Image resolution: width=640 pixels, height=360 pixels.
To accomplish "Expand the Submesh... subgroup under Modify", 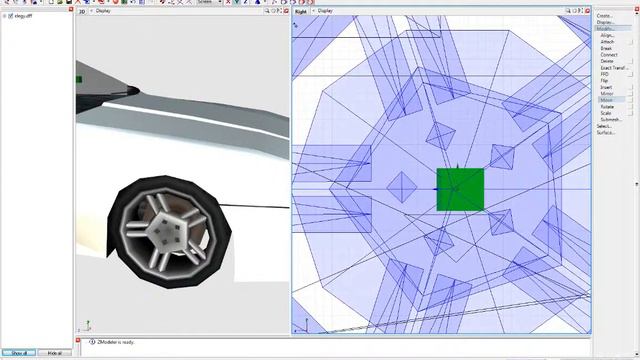I will 611,120.
